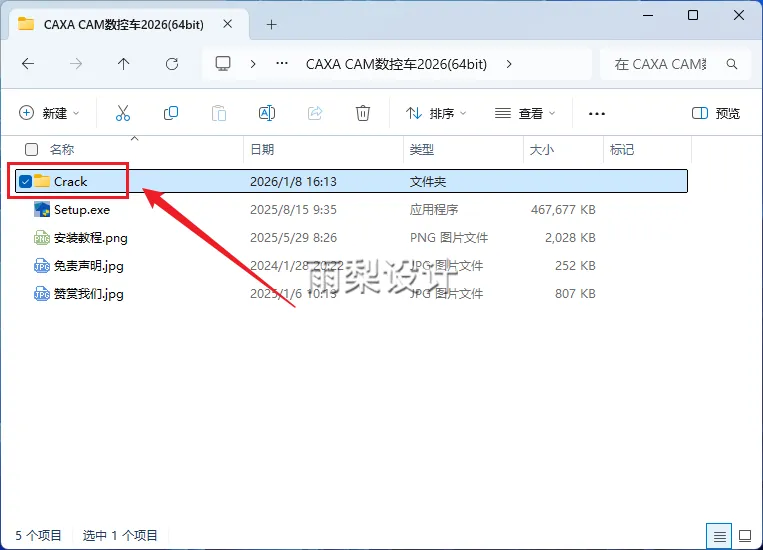This screenshot has width=763, height=550.
Task: Expand chevron after CAXA CAM folder breadcrumb
Action: 509,64
